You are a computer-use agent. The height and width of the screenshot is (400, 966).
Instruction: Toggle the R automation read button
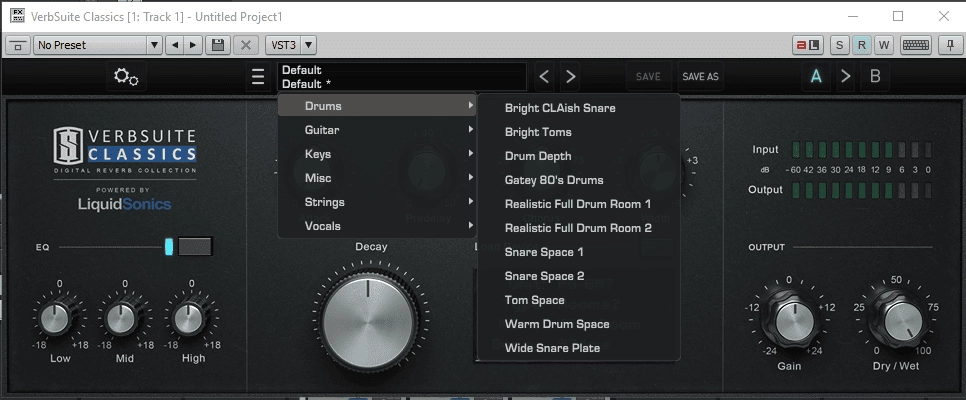click(x=862, y=45)
